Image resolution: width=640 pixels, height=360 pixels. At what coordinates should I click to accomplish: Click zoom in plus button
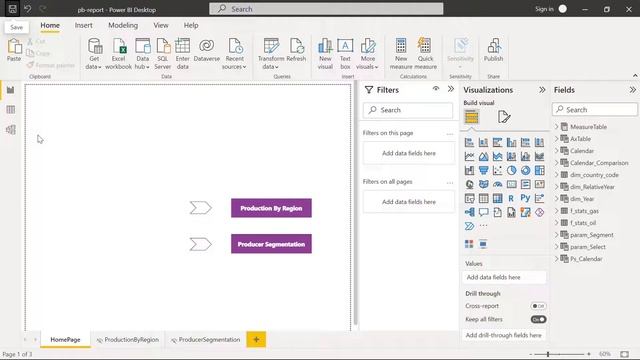pos(589,354)
